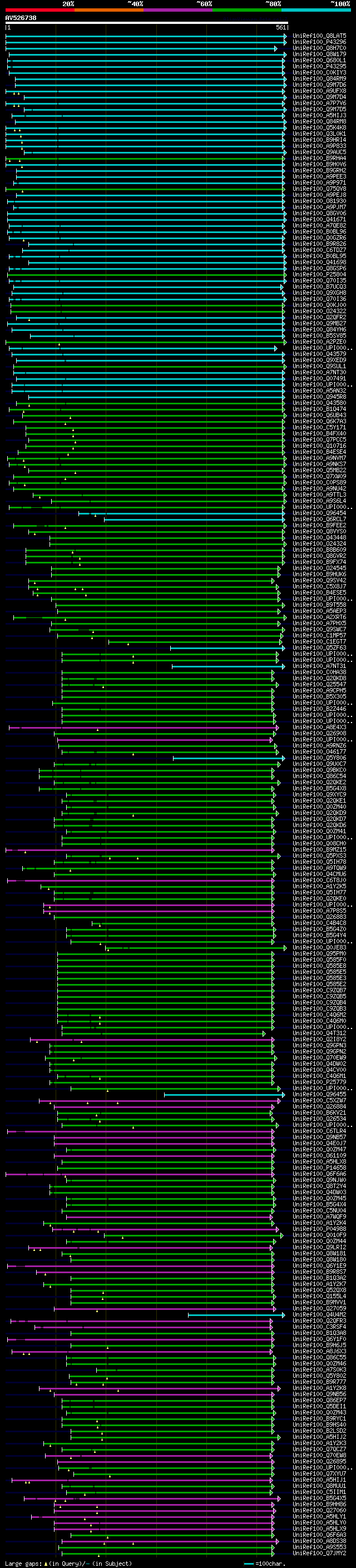Open the UniRef100_A8DS38 entry
356x1568 pixels.
[319, 1541]
